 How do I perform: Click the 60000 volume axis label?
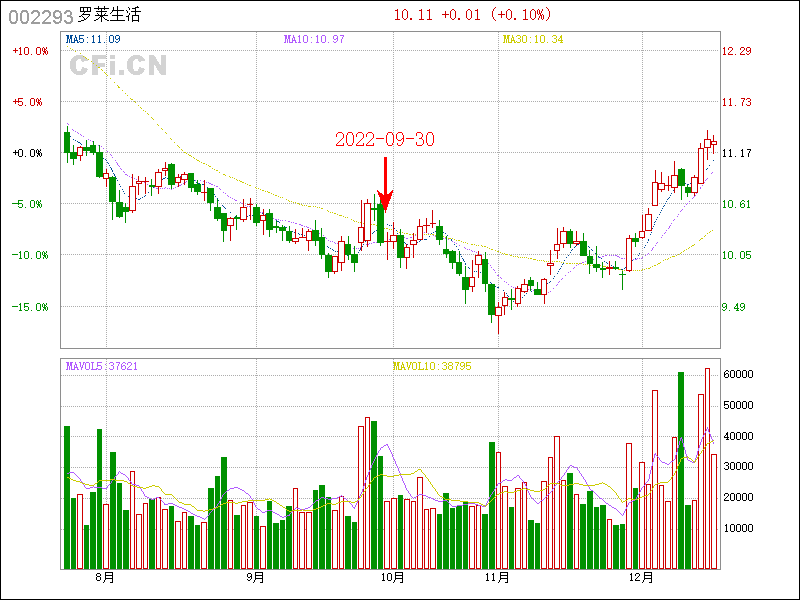click(x=739, y=374)
